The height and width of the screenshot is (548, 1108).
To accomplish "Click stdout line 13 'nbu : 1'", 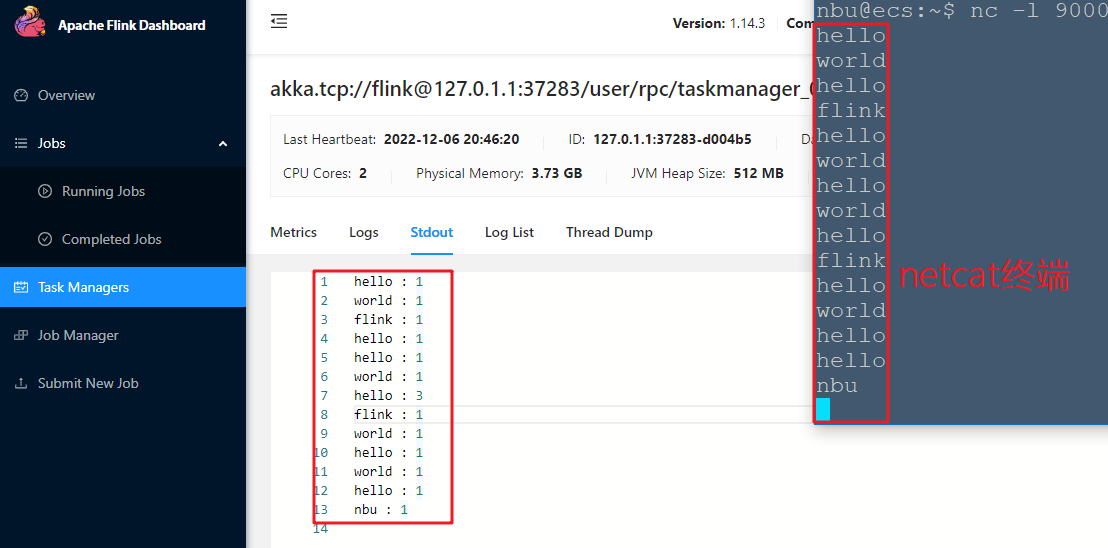I will coord(381,509).
